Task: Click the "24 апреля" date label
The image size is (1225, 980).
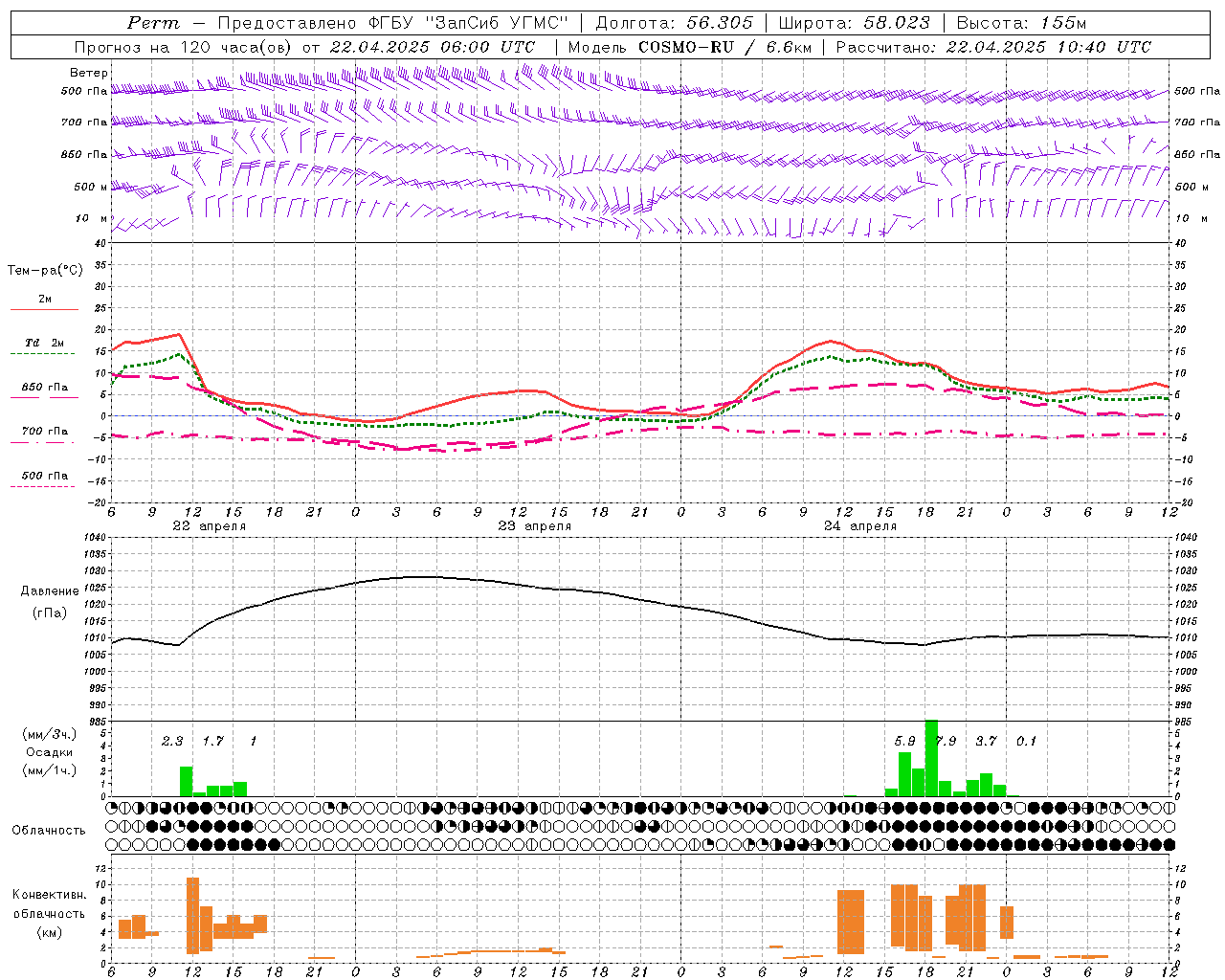Action: click(x=860, y=526)
